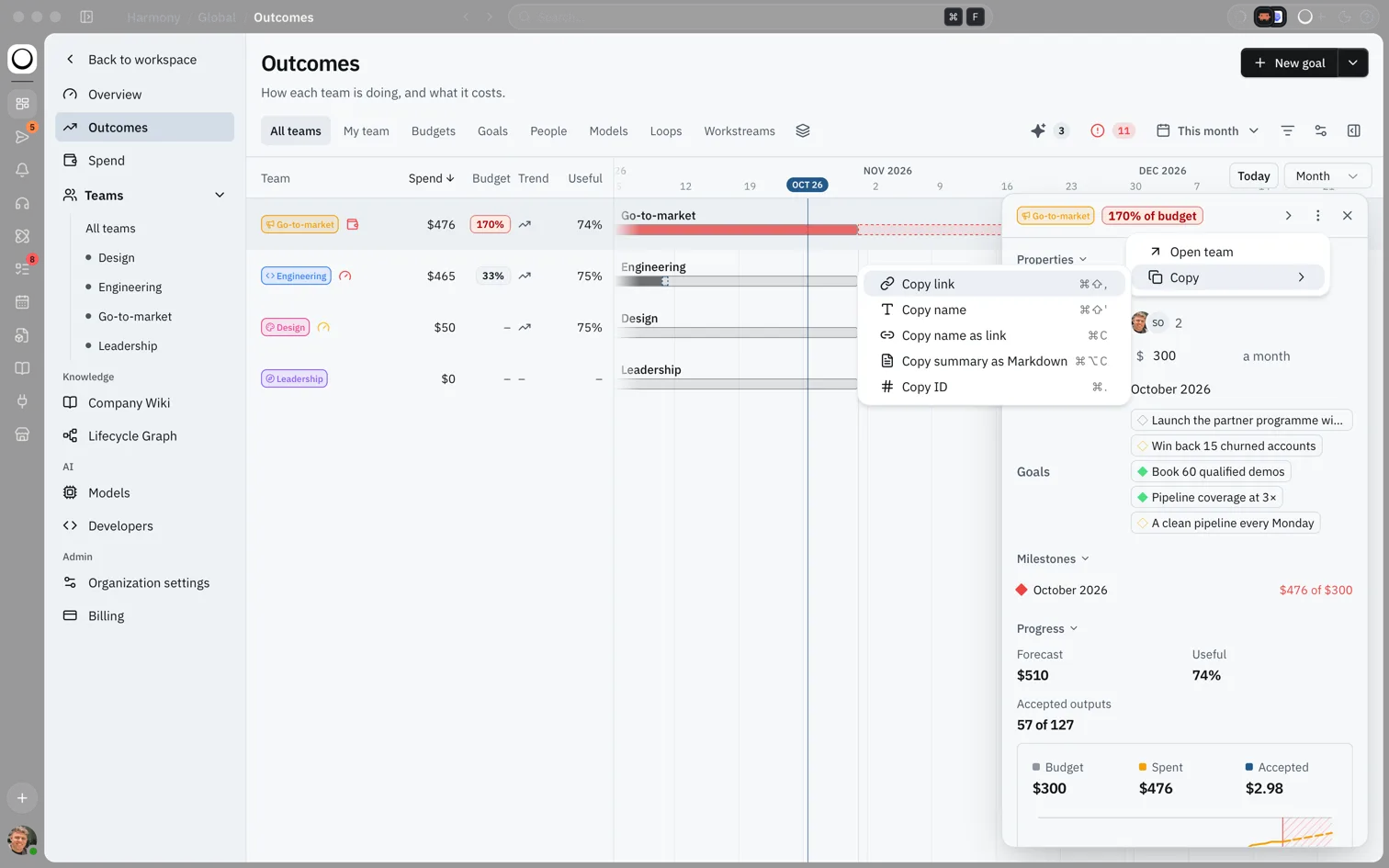Click the inbox icon with badge 5
Image resolution: width=1389 pixels, height=868 pixels.
22,136
